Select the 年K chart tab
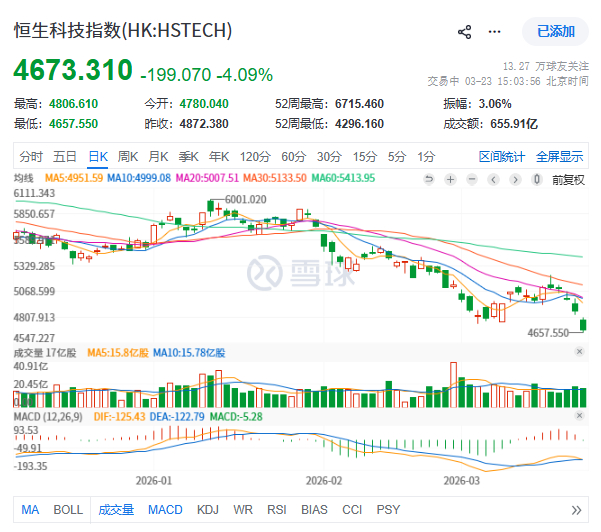This screenshot has width=601, height=532. click(x=219, y=157)
